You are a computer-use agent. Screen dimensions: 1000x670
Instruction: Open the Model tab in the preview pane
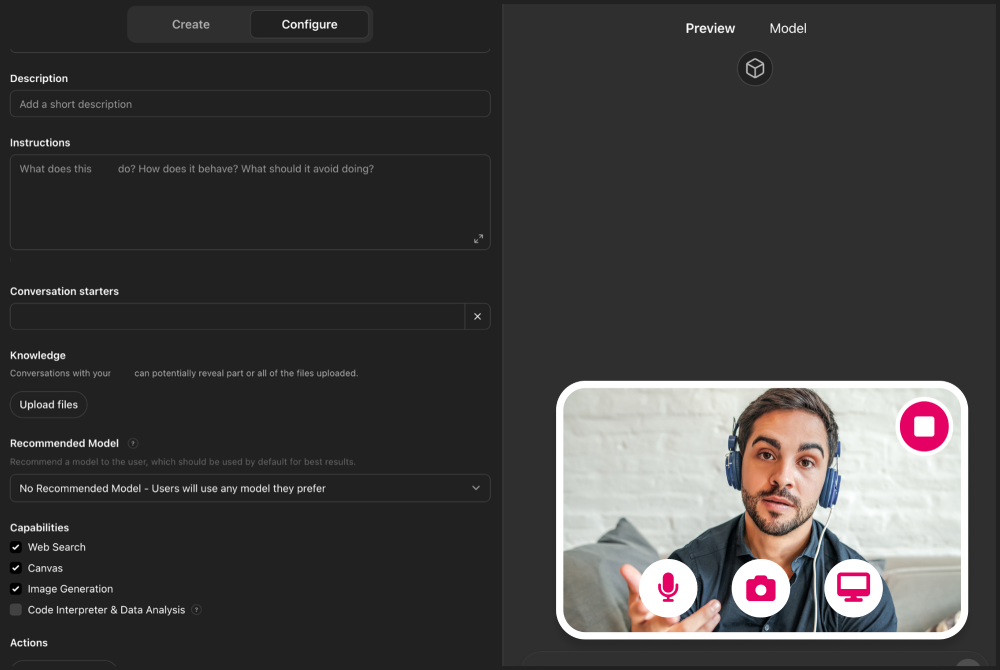[787, 28]
